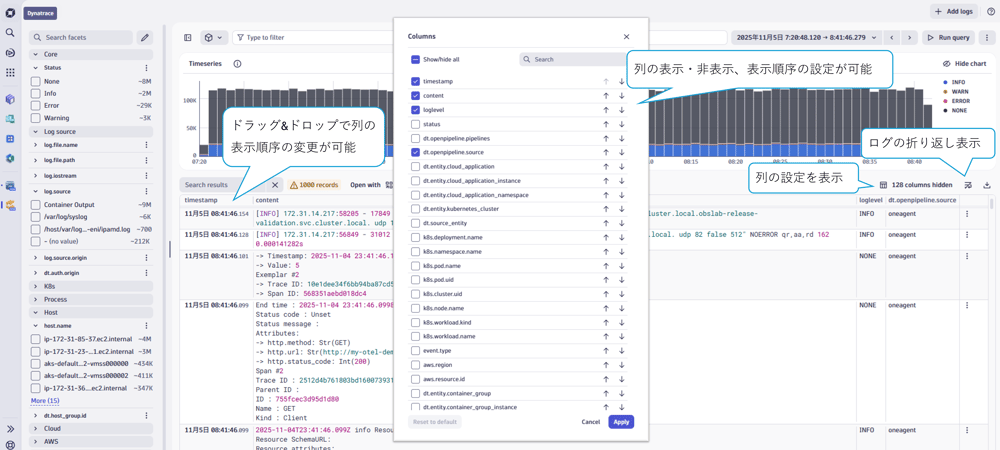
Task: Open the timeframe selector dropdown
Action: click(x=806, y=38)
